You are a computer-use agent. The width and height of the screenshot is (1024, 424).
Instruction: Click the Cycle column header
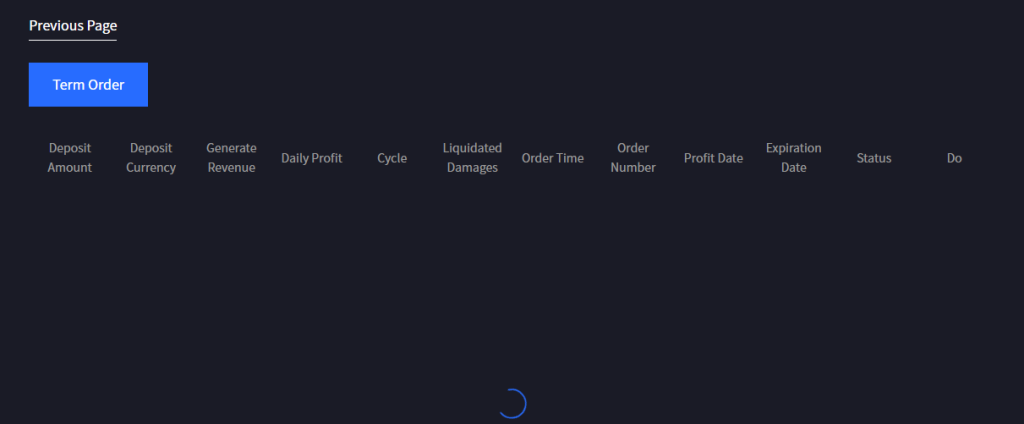point(392,158)
